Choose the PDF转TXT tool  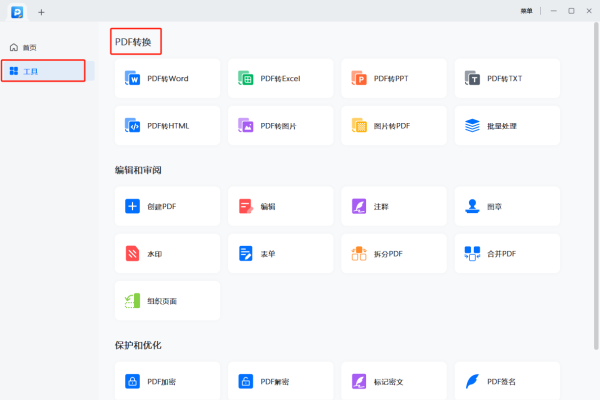(506, 78)
